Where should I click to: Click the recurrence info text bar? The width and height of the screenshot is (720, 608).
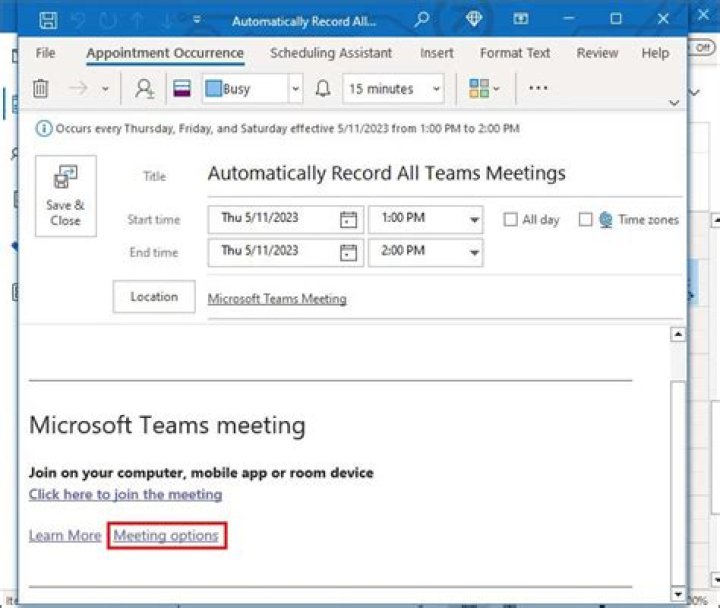287,129
